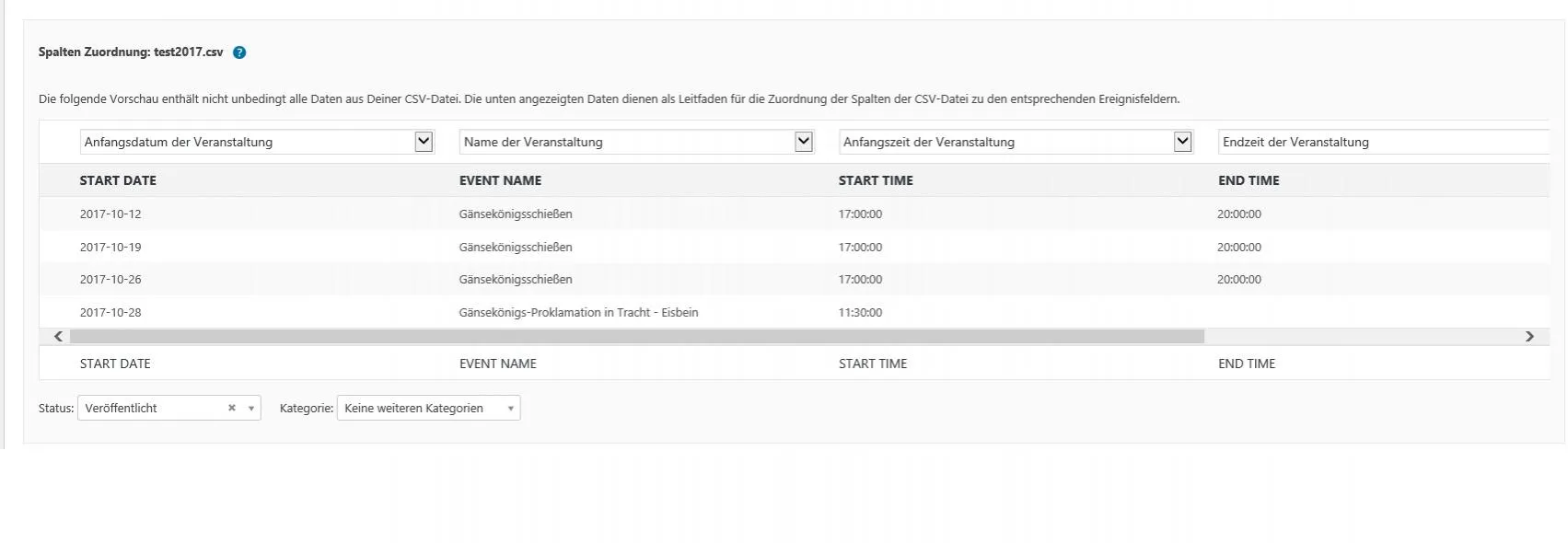The image size is (1568, 543).
Task: Clear the Veröffentlicht status selection
Action: tap(232, 408)
